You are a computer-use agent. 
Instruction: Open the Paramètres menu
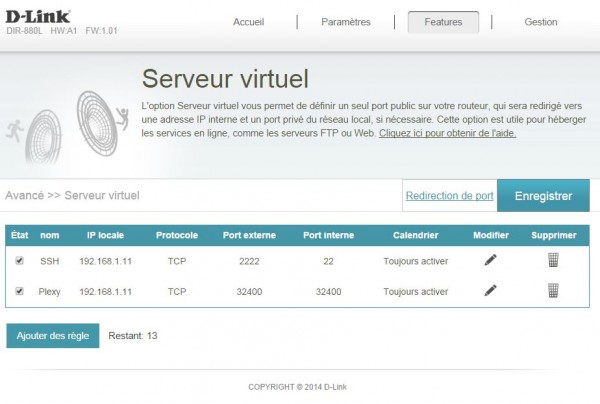[x=346, y=22]
